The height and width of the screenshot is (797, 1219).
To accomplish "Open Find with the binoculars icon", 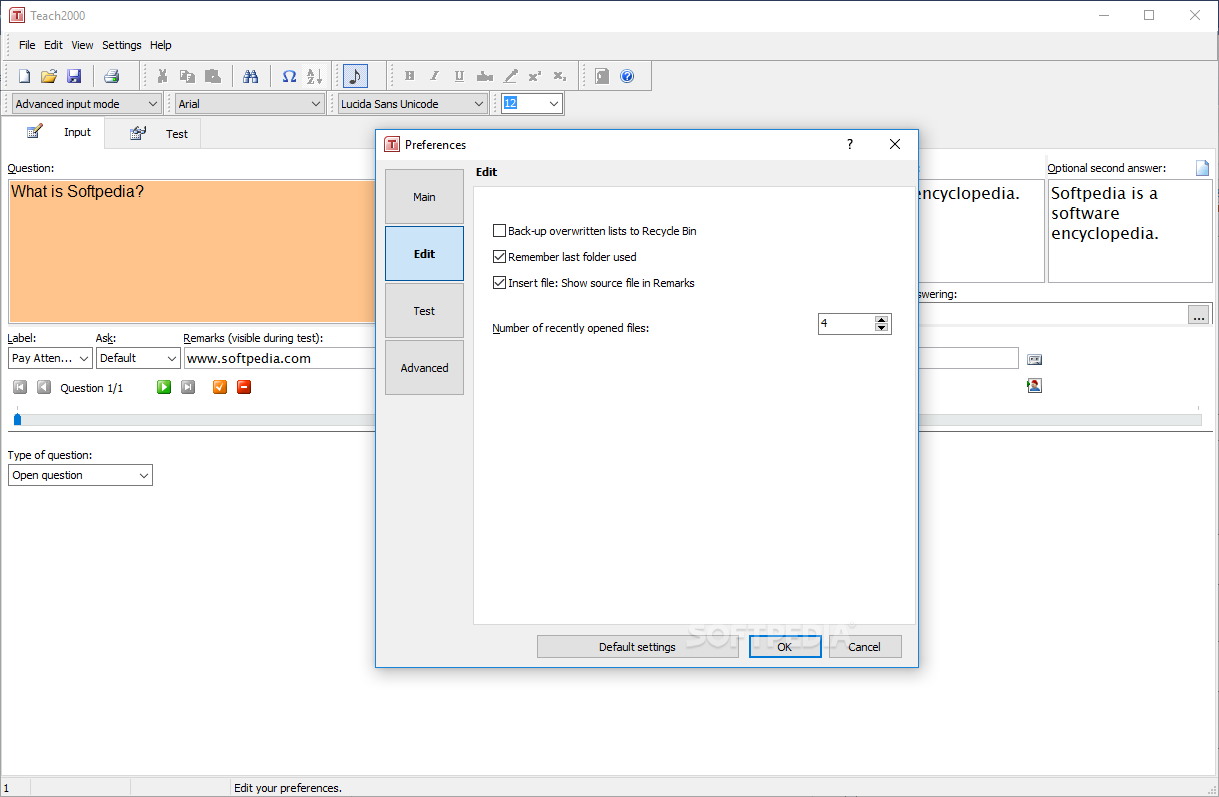I will (251, 76).
